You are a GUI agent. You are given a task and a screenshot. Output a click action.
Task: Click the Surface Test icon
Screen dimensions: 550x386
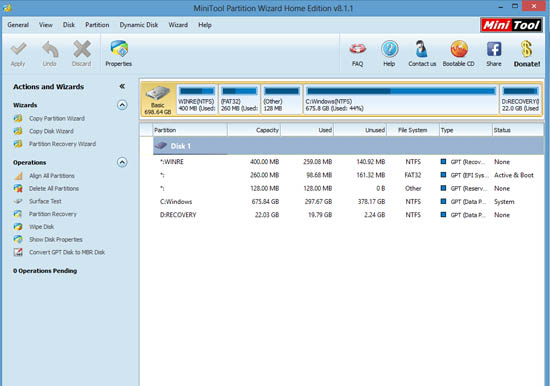click(x=18, y=201)
